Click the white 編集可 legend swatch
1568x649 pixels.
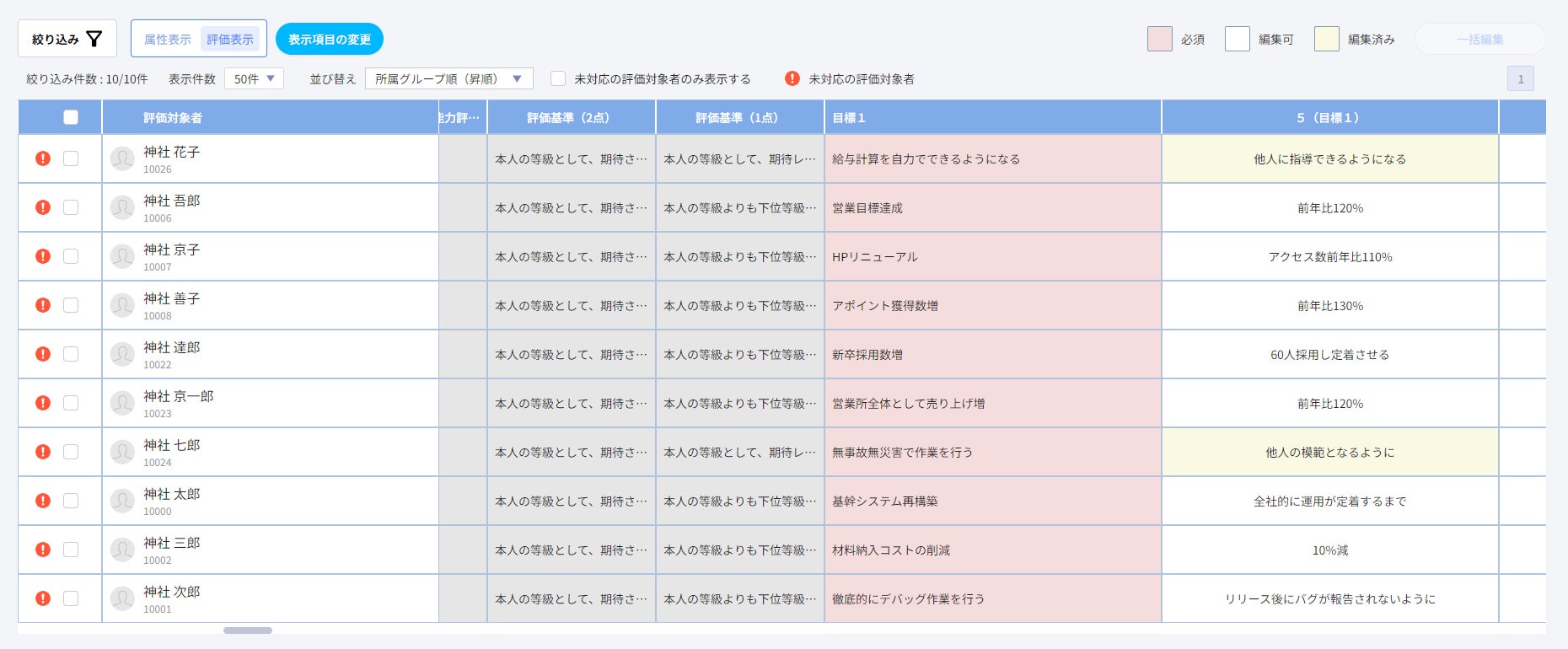[x=1238, y=39]
